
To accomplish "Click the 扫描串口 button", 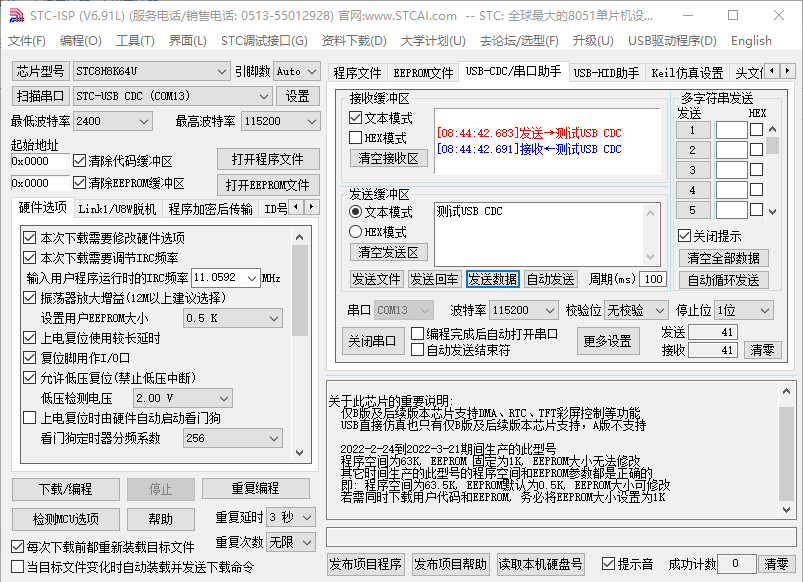I will [40, 96].
